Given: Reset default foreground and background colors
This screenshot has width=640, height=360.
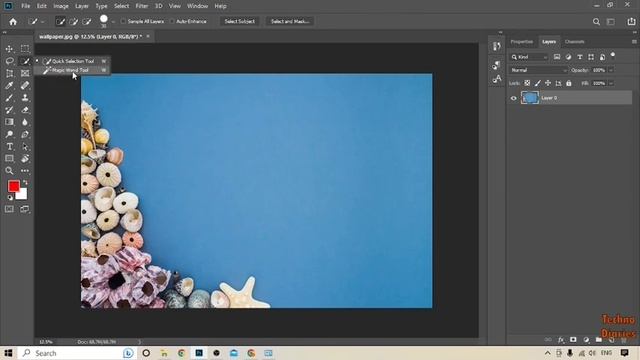Looking at the screenshot, I should click(10, 198).
